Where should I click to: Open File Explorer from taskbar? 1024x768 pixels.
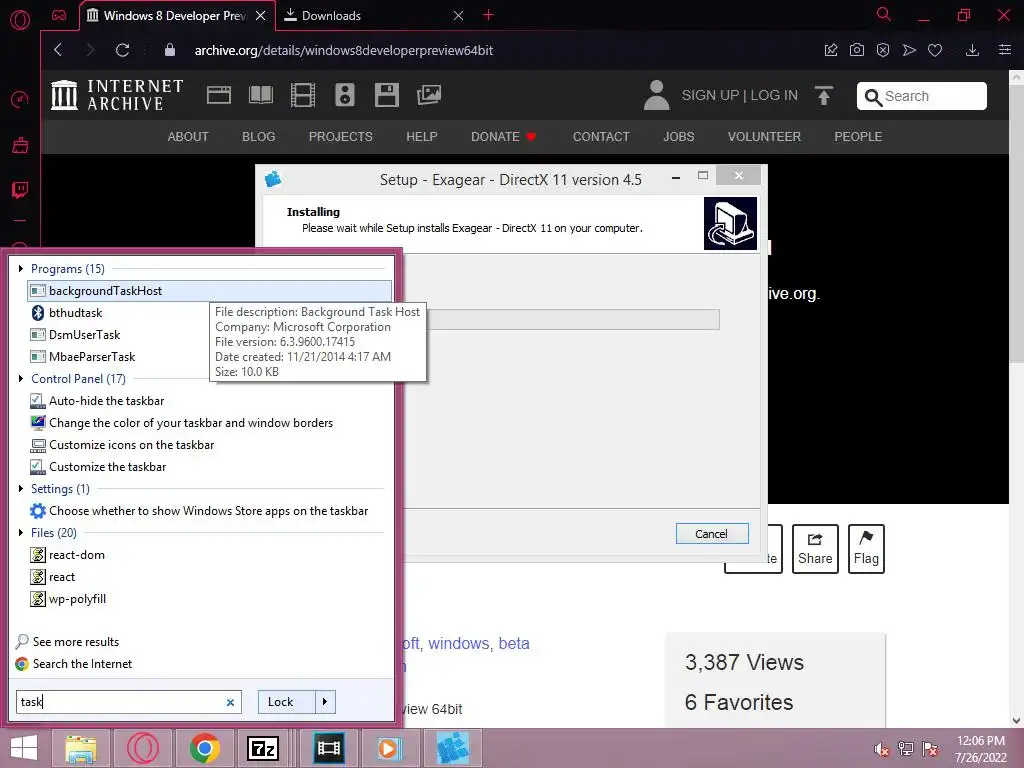coord(80,748)
